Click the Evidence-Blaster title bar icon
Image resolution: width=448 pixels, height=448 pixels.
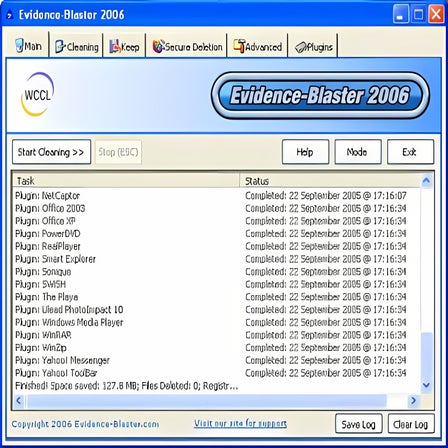click(x=10, y=15)
